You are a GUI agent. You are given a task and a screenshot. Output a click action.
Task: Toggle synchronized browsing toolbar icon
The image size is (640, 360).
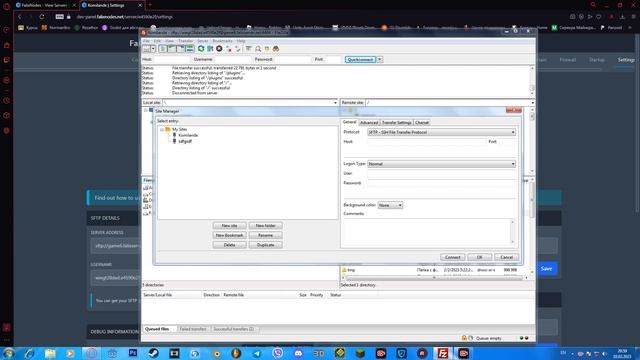click(267, 49)
